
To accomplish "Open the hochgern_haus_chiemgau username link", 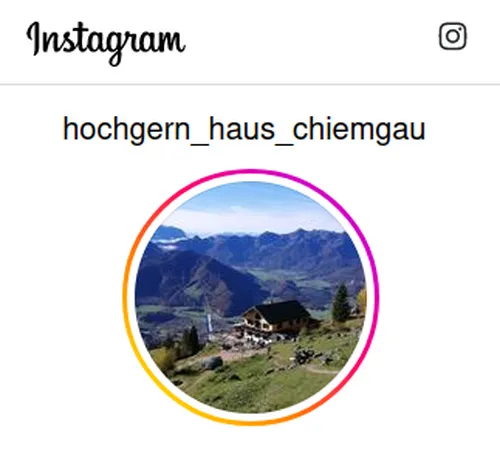I will tap(244, 129).
